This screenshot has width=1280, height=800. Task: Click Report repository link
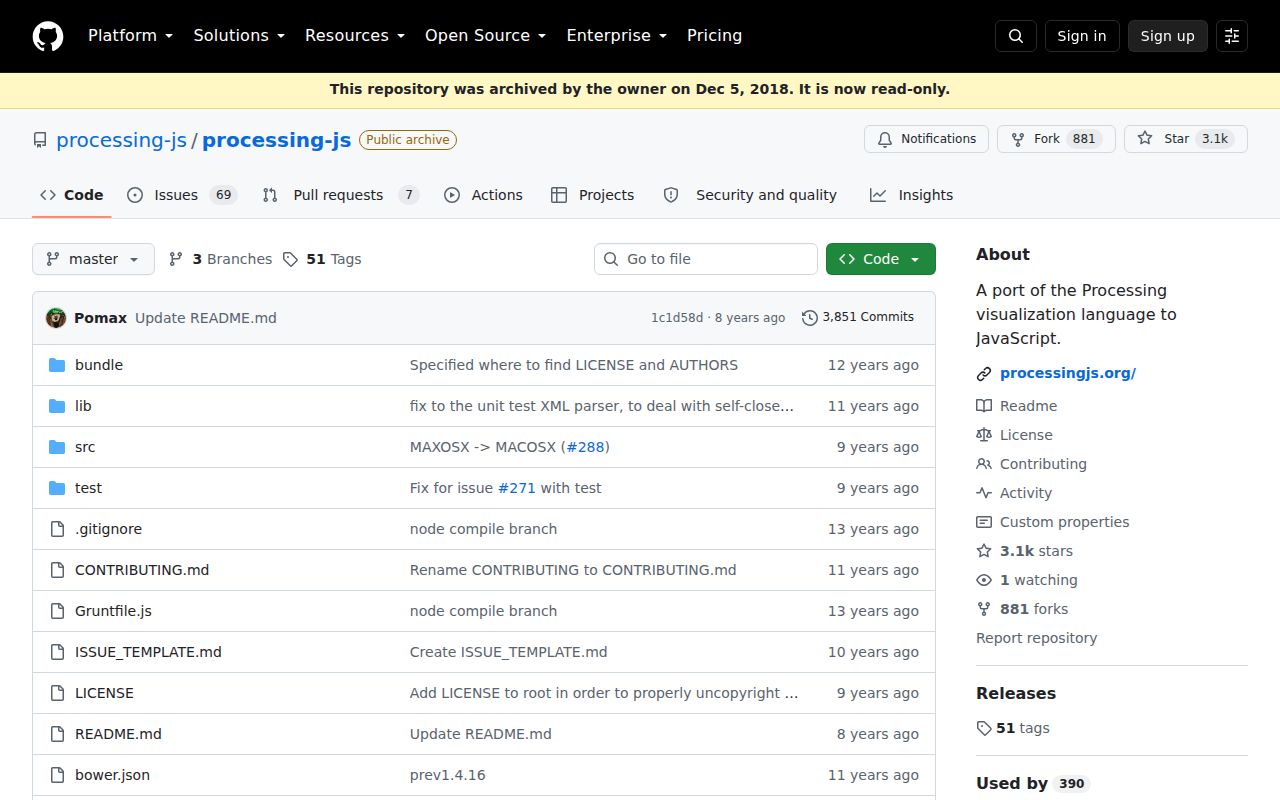point(1036,638)
